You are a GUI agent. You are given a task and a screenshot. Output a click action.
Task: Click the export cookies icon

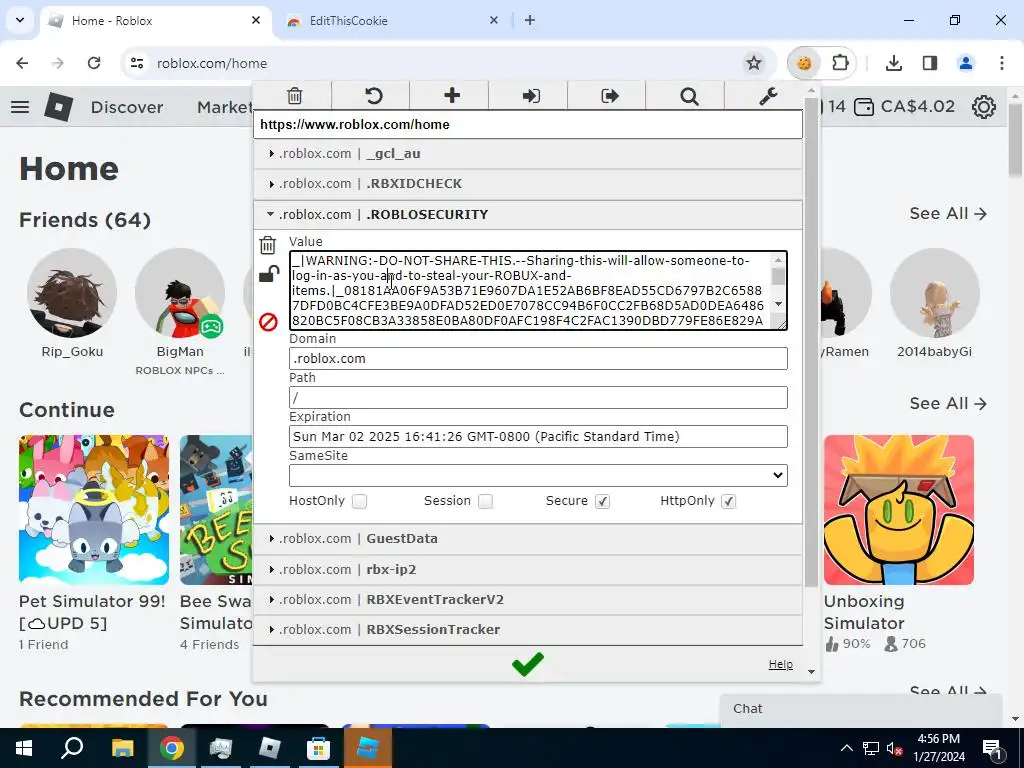coord(609,96)
